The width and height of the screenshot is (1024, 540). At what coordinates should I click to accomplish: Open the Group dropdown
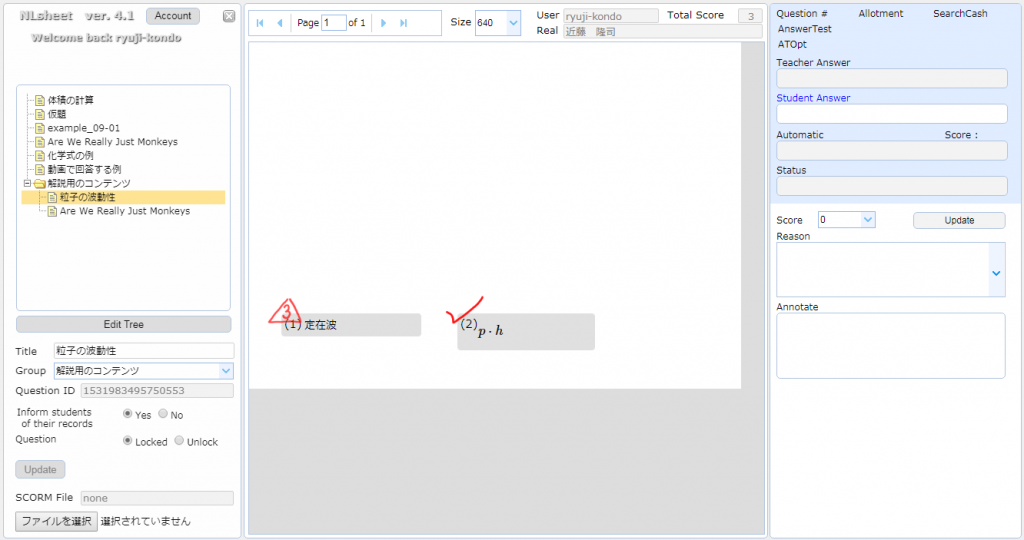point(225,371)
